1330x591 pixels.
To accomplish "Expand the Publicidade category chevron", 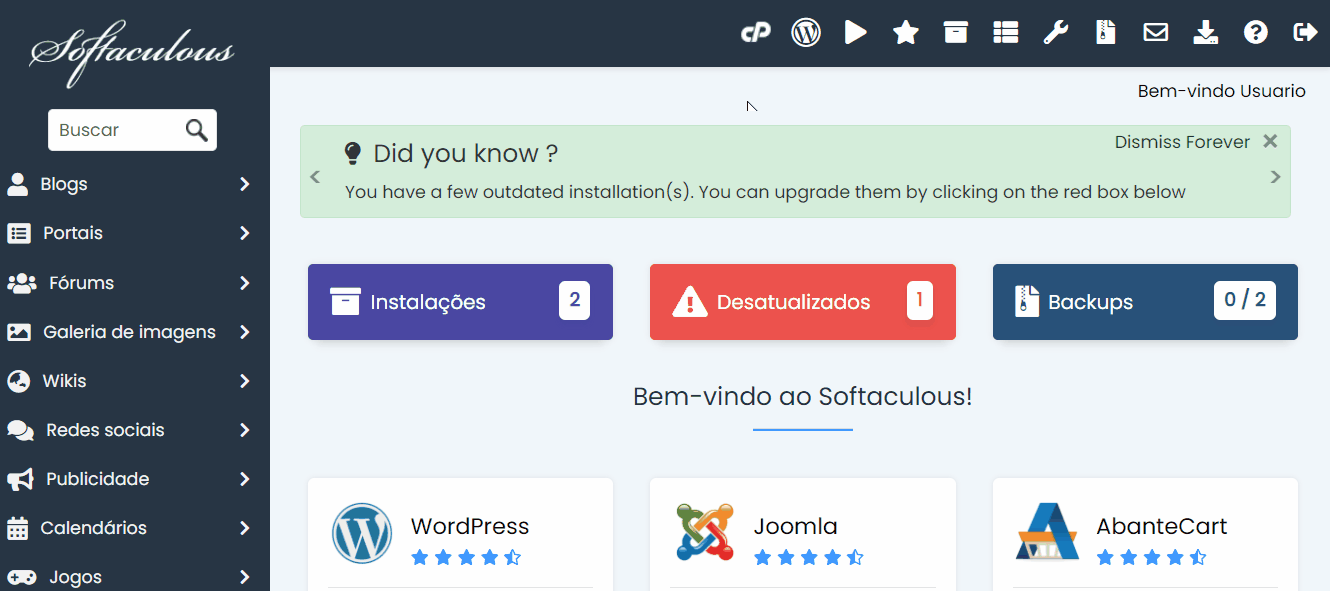I will 245,479.
